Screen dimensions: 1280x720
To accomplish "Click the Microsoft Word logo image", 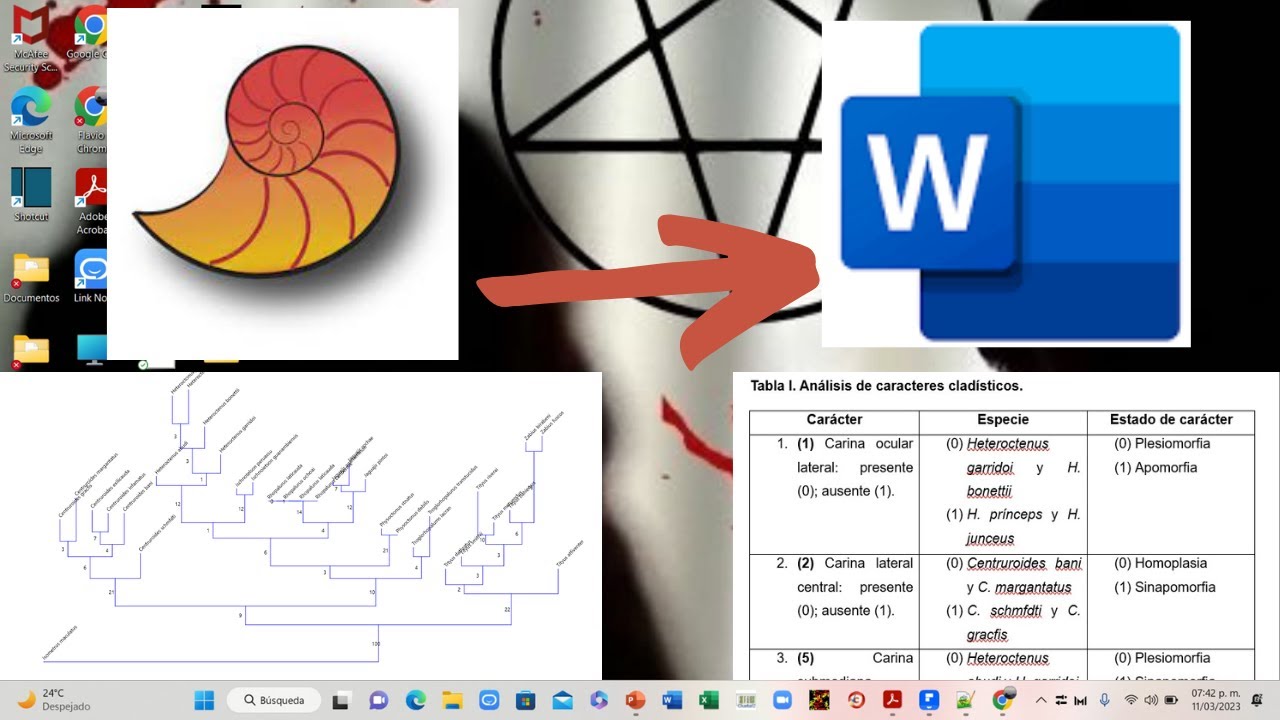I will (x=1006, y=184).
